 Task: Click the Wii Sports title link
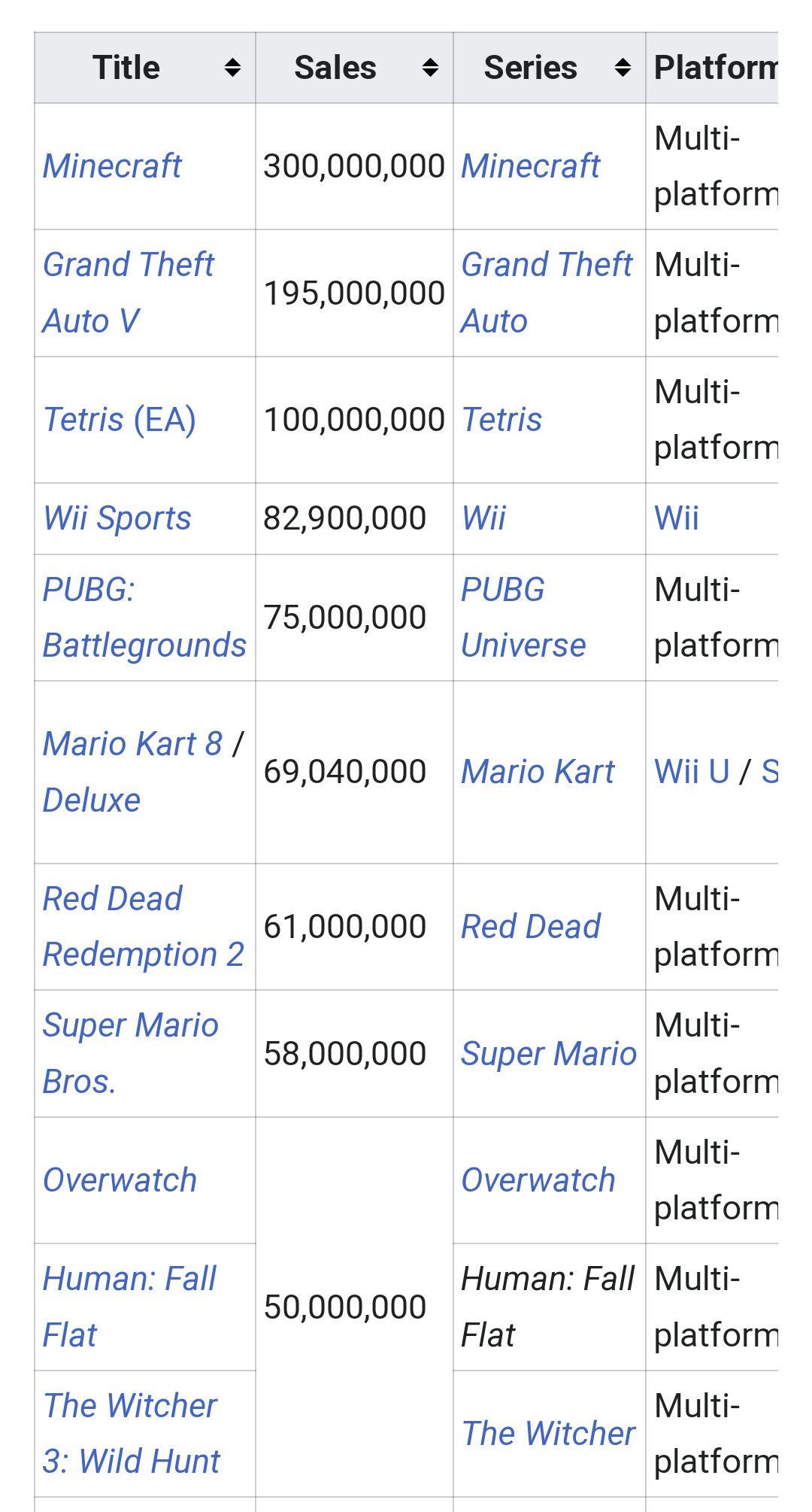pyautogui.click(x=117, y=518)
